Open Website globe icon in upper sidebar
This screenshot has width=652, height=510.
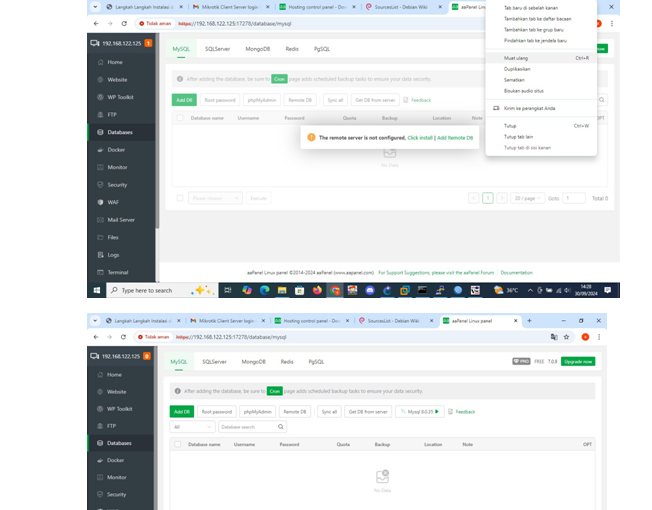point(100,79)
